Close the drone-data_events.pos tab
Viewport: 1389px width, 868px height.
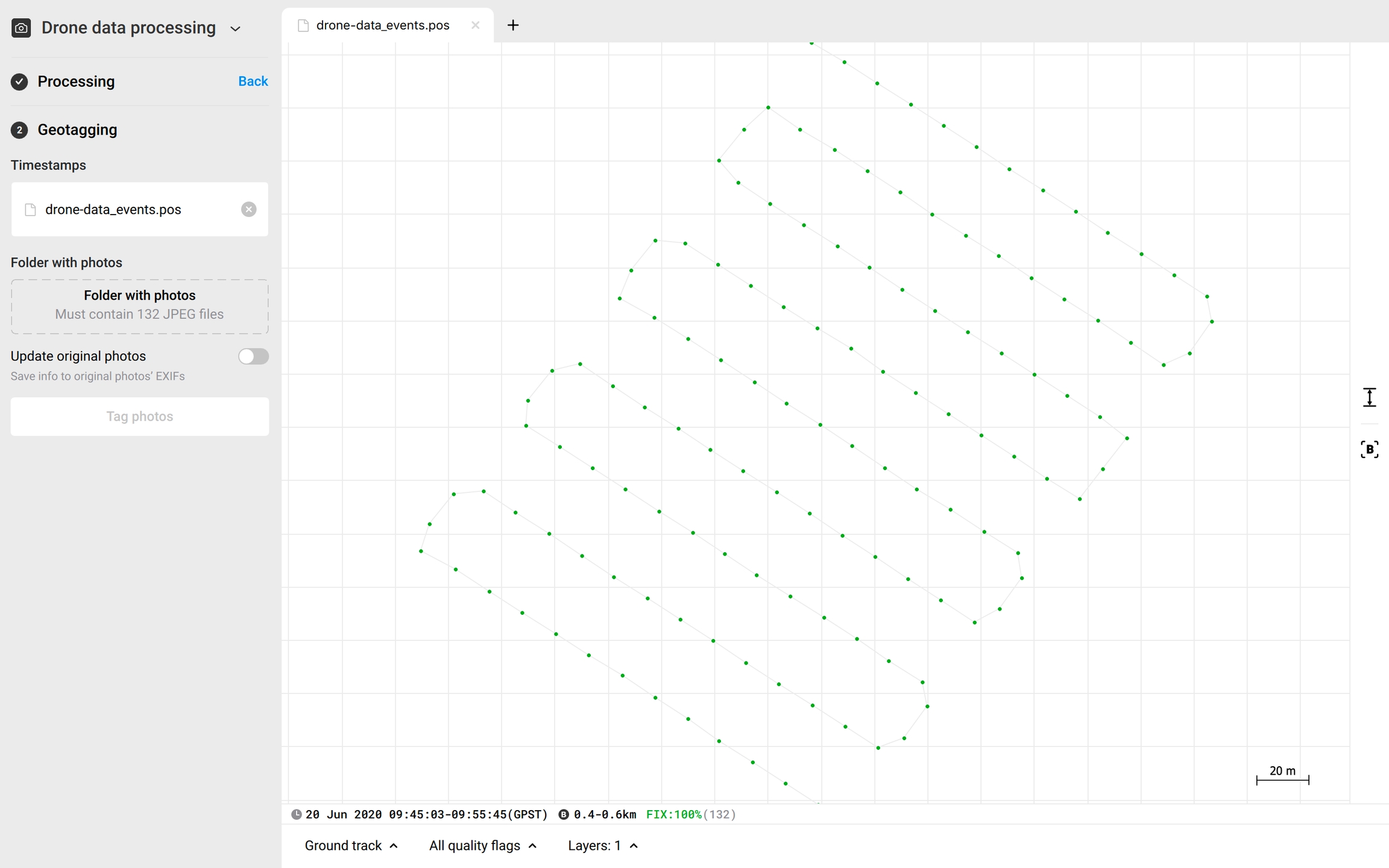475,25
